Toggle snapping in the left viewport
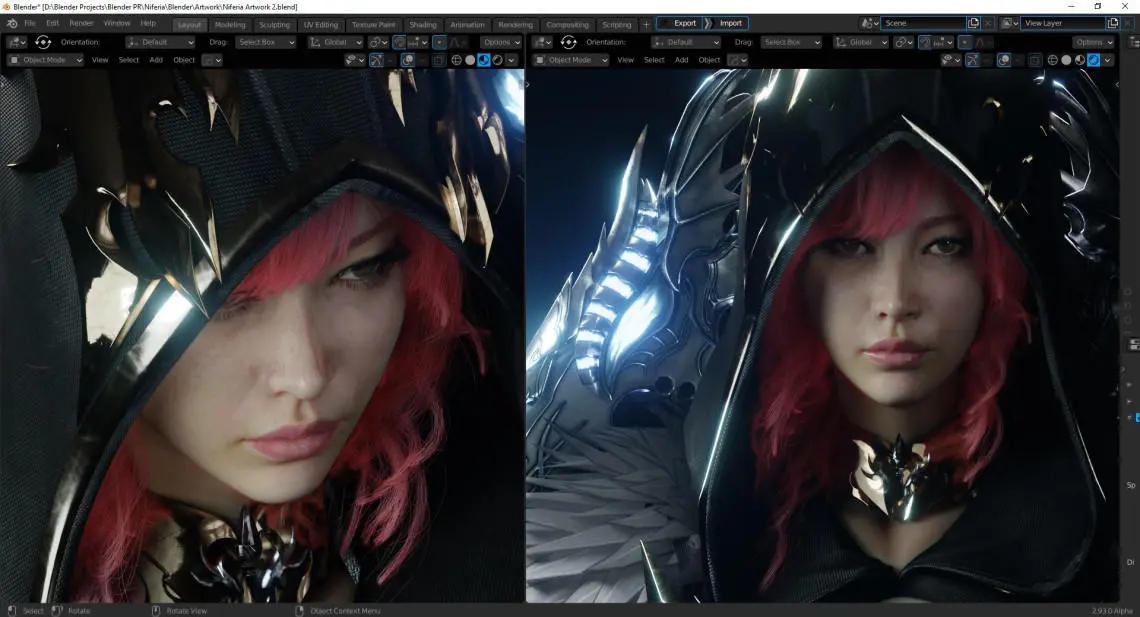Image resolution: width=1140 pixels, height=617 pixels. tap(399, 42)
